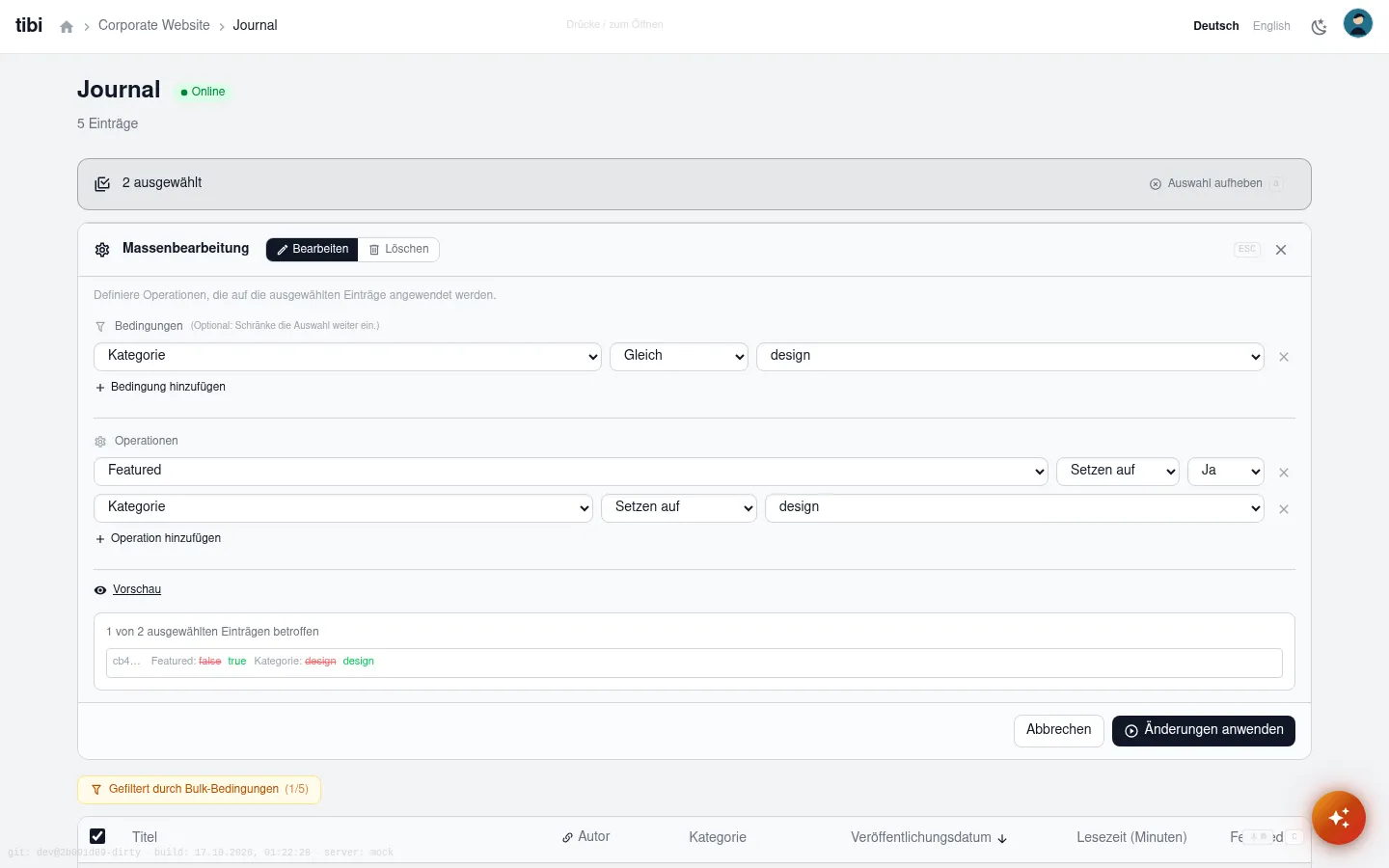The height and width of the screenshot is (868, 1389).
Task: Click the Autor column header
Action: pos(586,837)
